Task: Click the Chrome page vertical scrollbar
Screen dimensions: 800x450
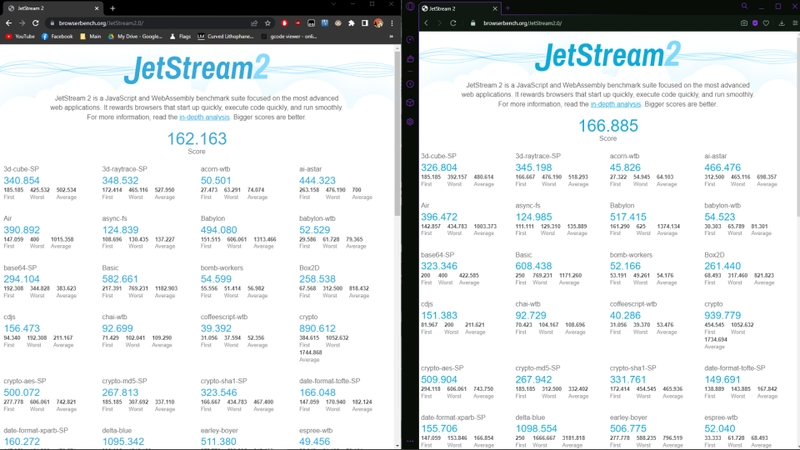Action: click(x=397, y=134)
